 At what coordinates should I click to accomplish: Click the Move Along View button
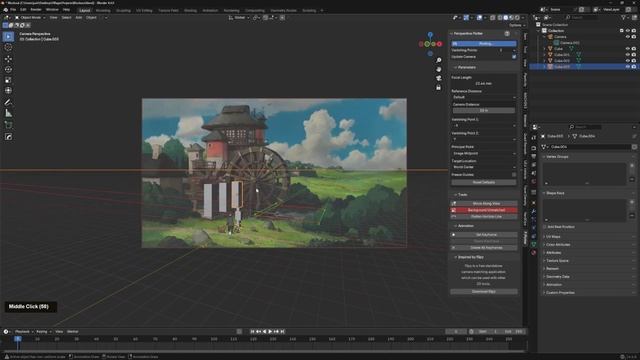pos(484,203)
